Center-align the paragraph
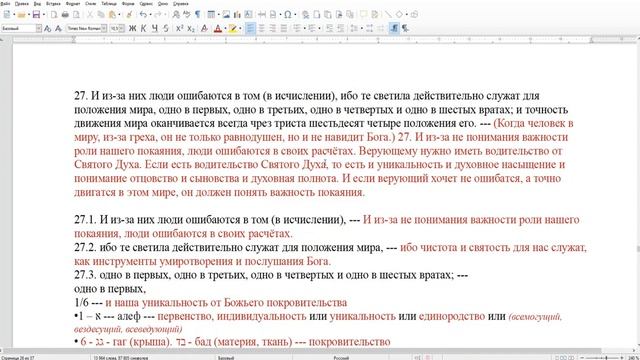This screenshot has height=360, width=640. click(261, 29)
